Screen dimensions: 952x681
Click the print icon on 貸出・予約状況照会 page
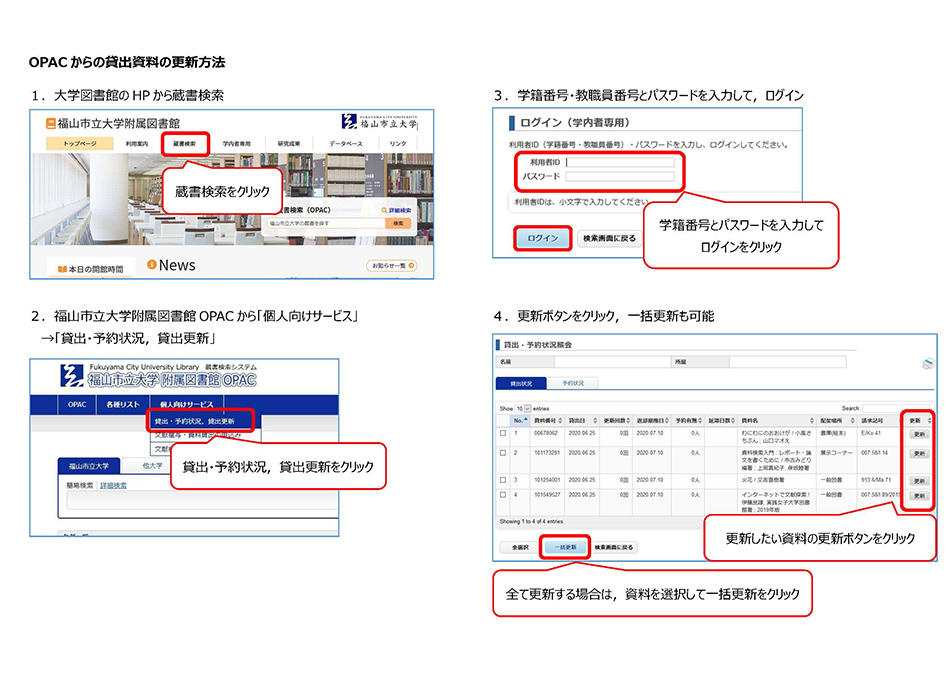tap(928, 363)
